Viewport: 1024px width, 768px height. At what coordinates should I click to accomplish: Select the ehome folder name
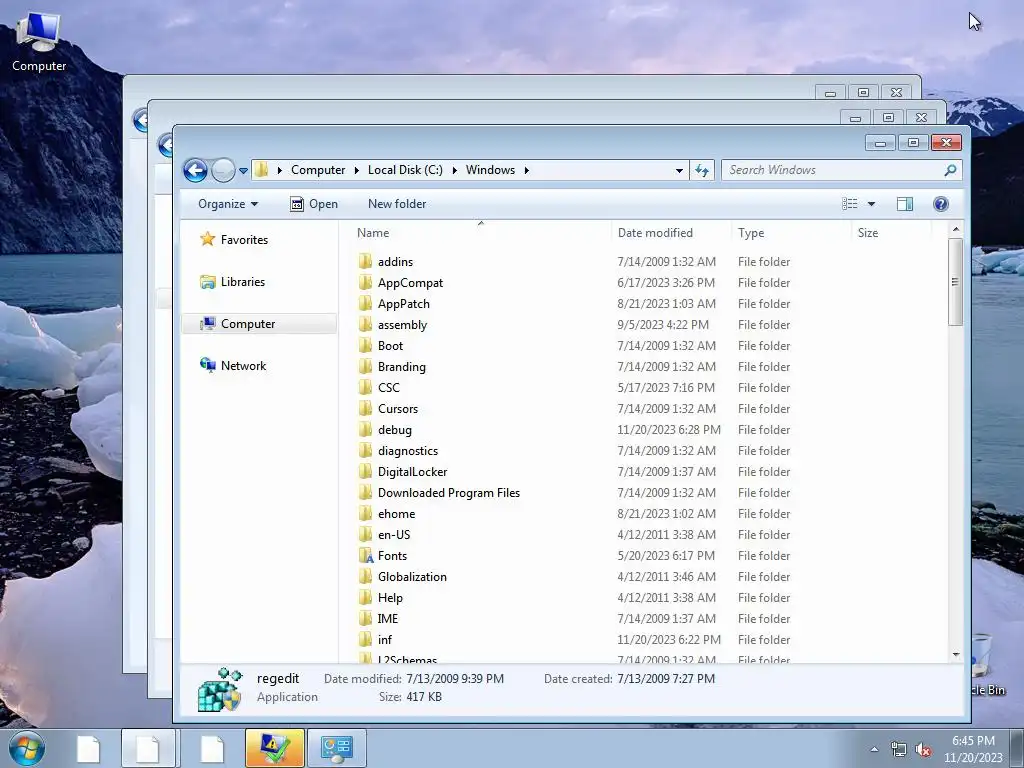point(396,514)
